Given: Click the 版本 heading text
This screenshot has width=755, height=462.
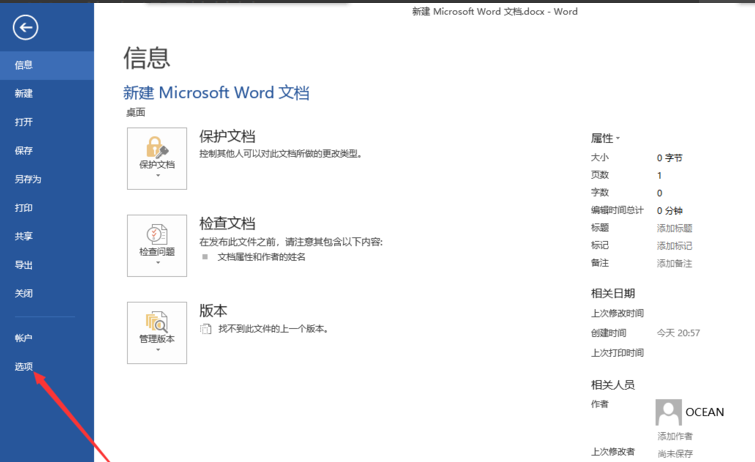Looking at the screenshot, I should tap(213, 311).
